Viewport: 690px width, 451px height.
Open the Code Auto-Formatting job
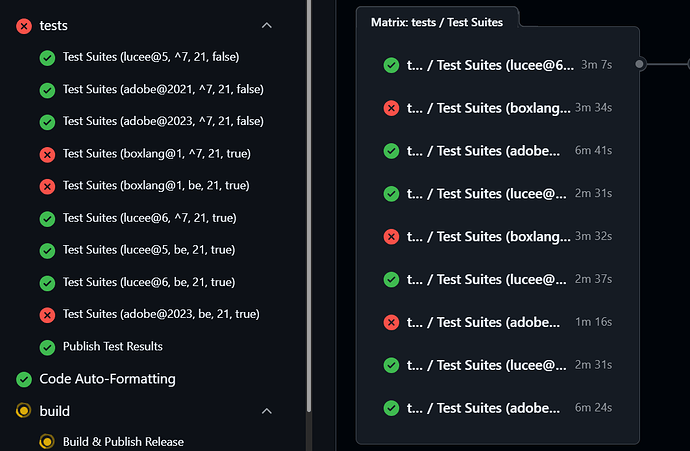pyautogui.click(x=107, y=379)
